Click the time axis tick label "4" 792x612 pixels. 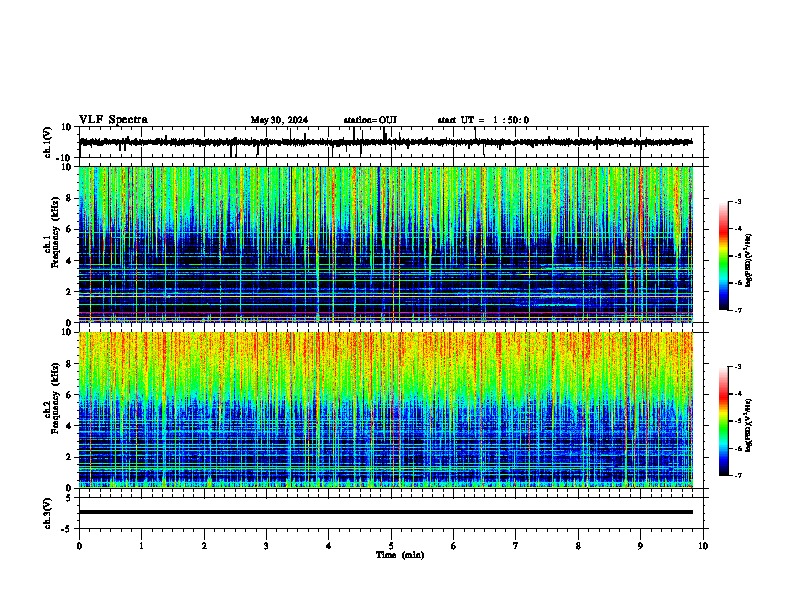pyautogui.click(x=329, y=546)
